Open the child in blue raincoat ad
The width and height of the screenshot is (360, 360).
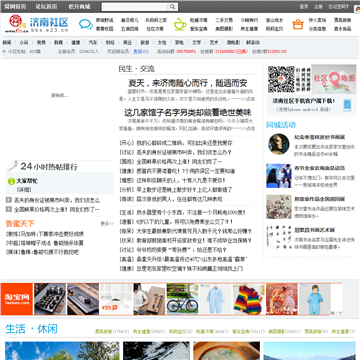pyautogui.click(x=315, y=299)
